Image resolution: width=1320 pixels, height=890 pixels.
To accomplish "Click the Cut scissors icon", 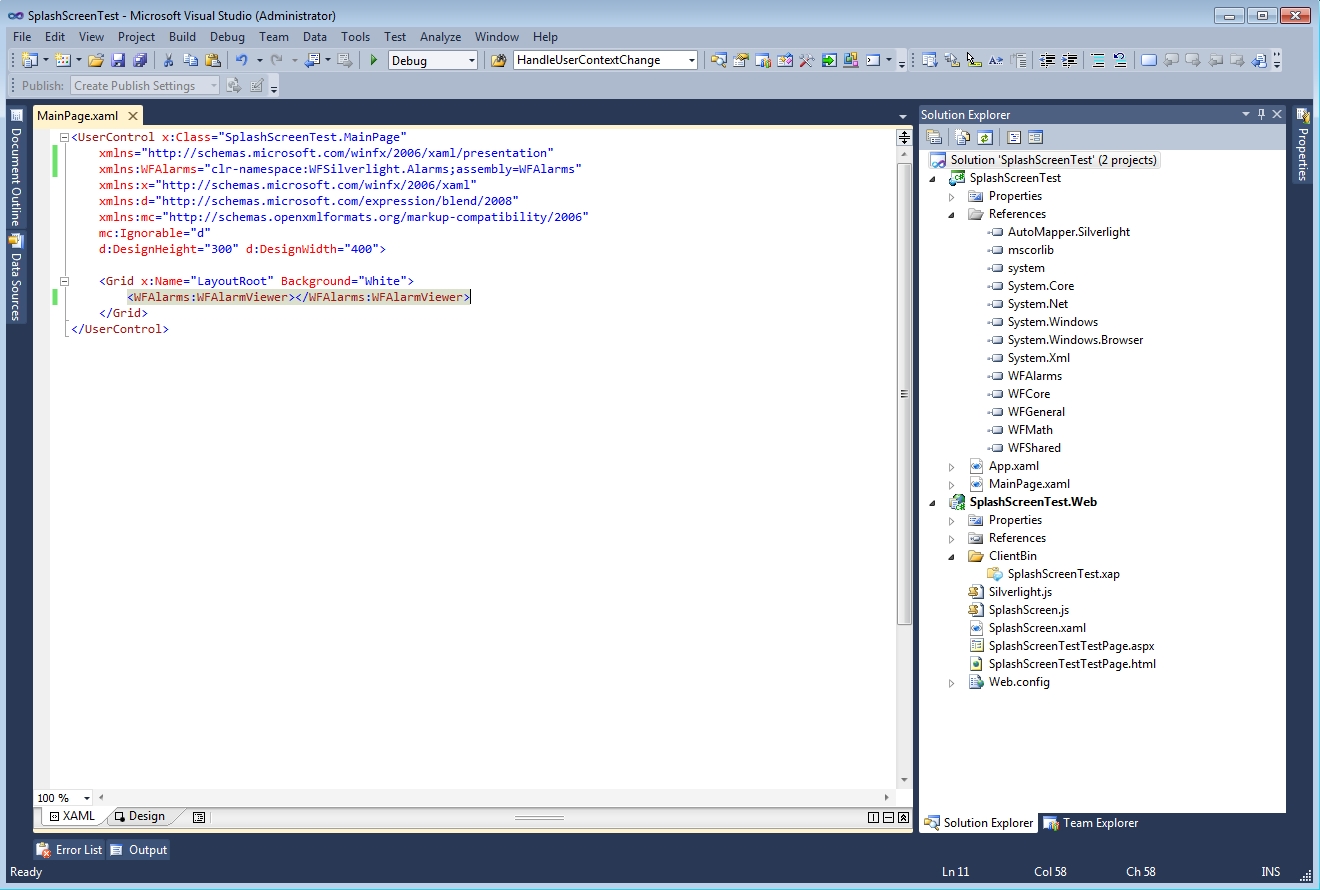I will click(x=169, y=61).
